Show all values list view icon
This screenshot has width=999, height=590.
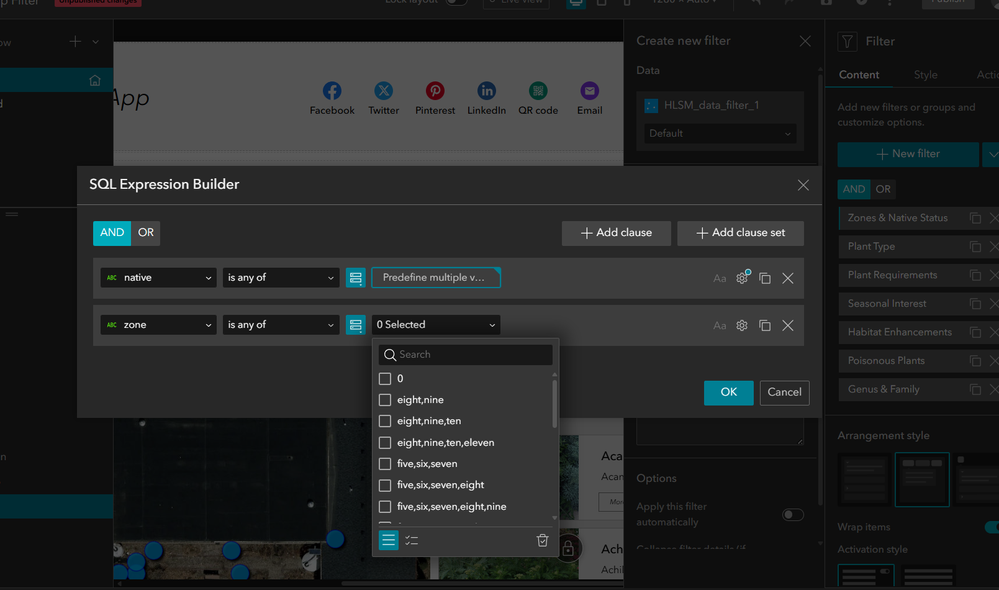tap(388, 540)
